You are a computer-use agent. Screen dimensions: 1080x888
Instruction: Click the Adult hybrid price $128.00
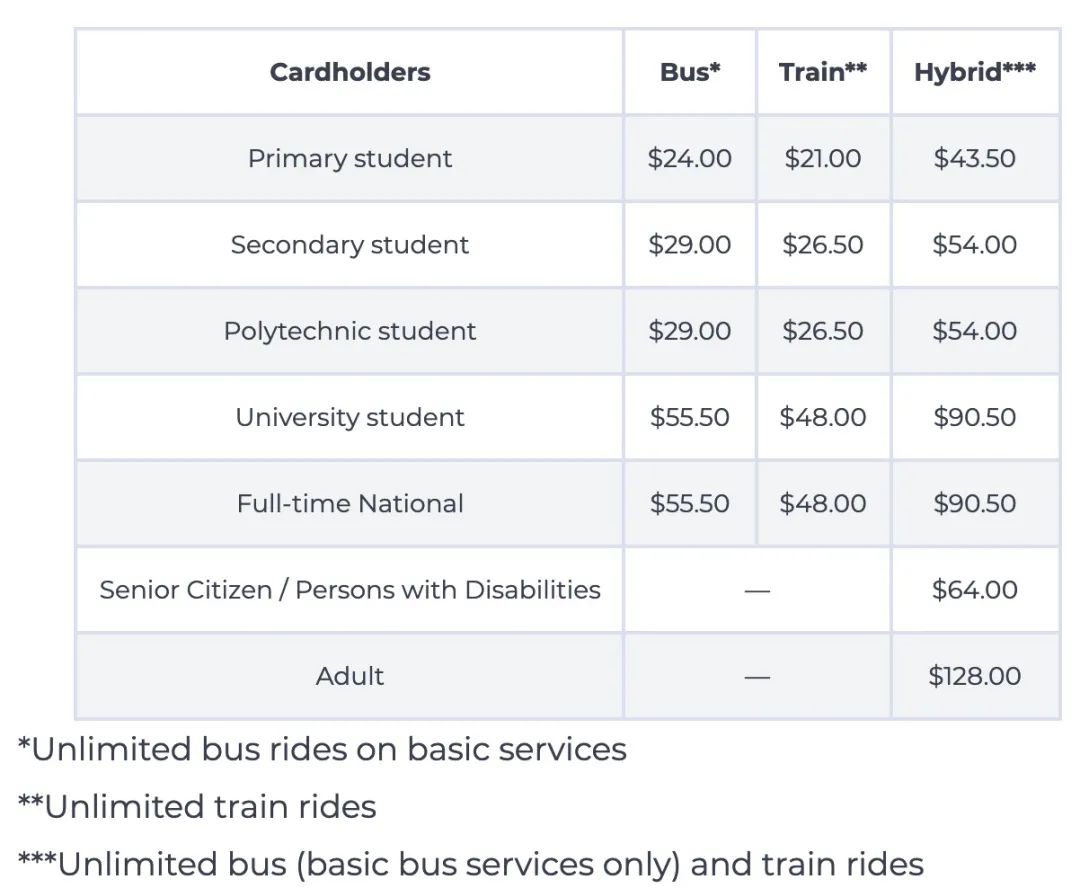coord(975,676)
